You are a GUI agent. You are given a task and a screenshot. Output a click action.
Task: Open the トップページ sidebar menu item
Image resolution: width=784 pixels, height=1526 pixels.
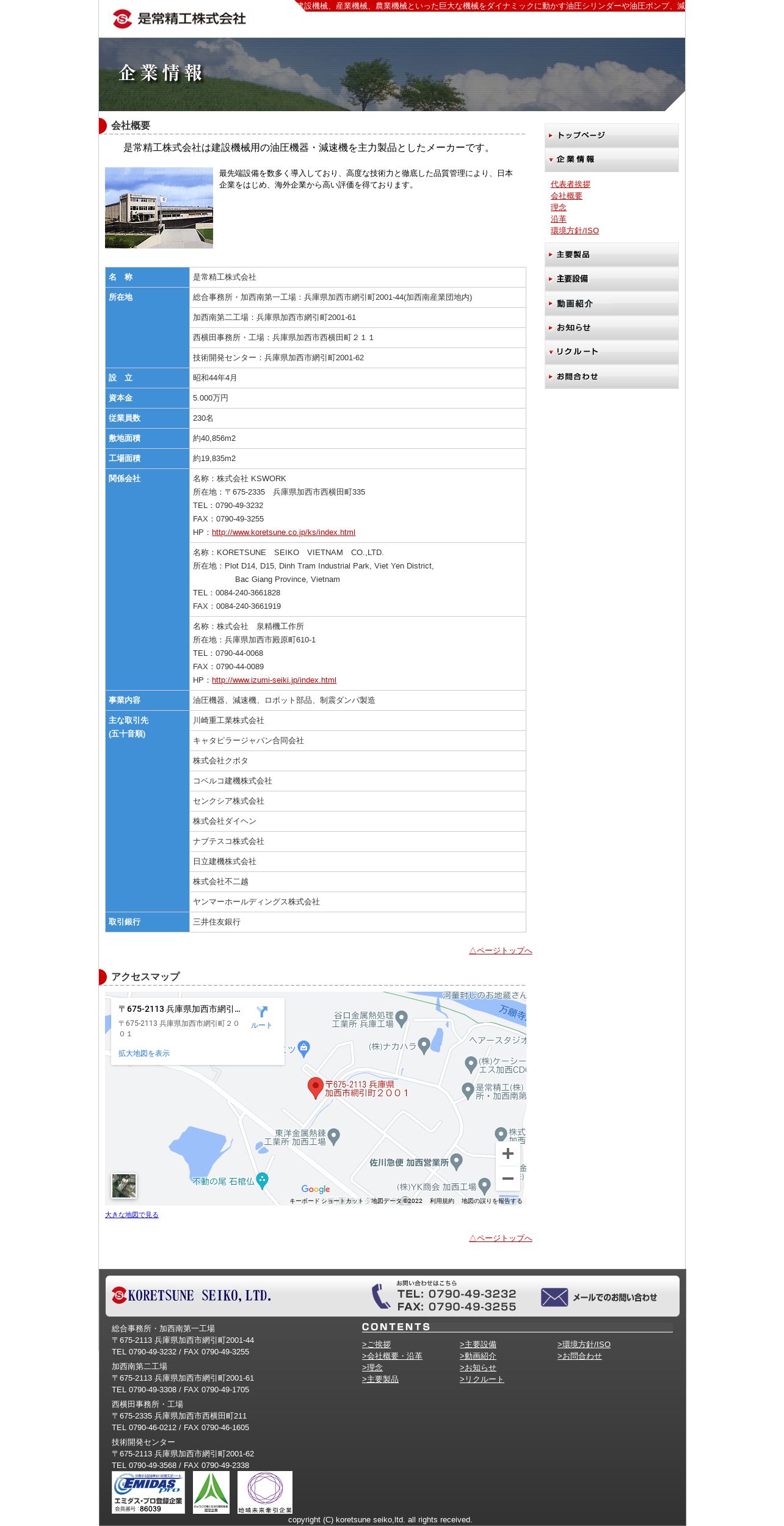coord(611,136)
